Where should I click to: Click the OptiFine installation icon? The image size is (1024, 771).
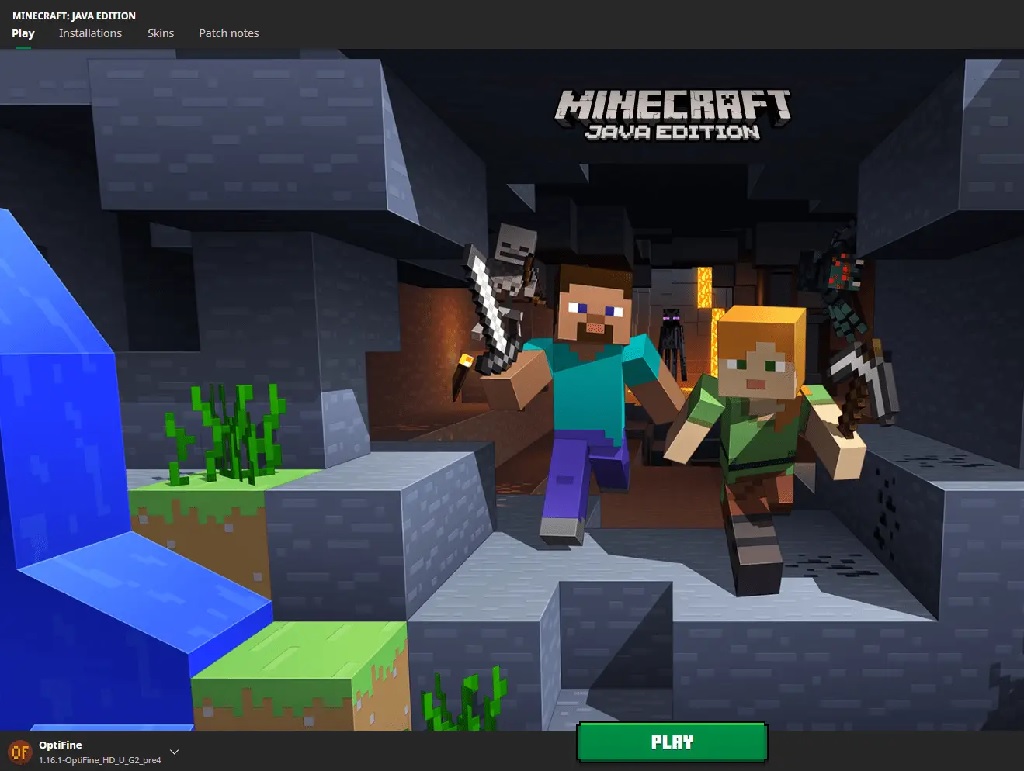pos(20,752)
